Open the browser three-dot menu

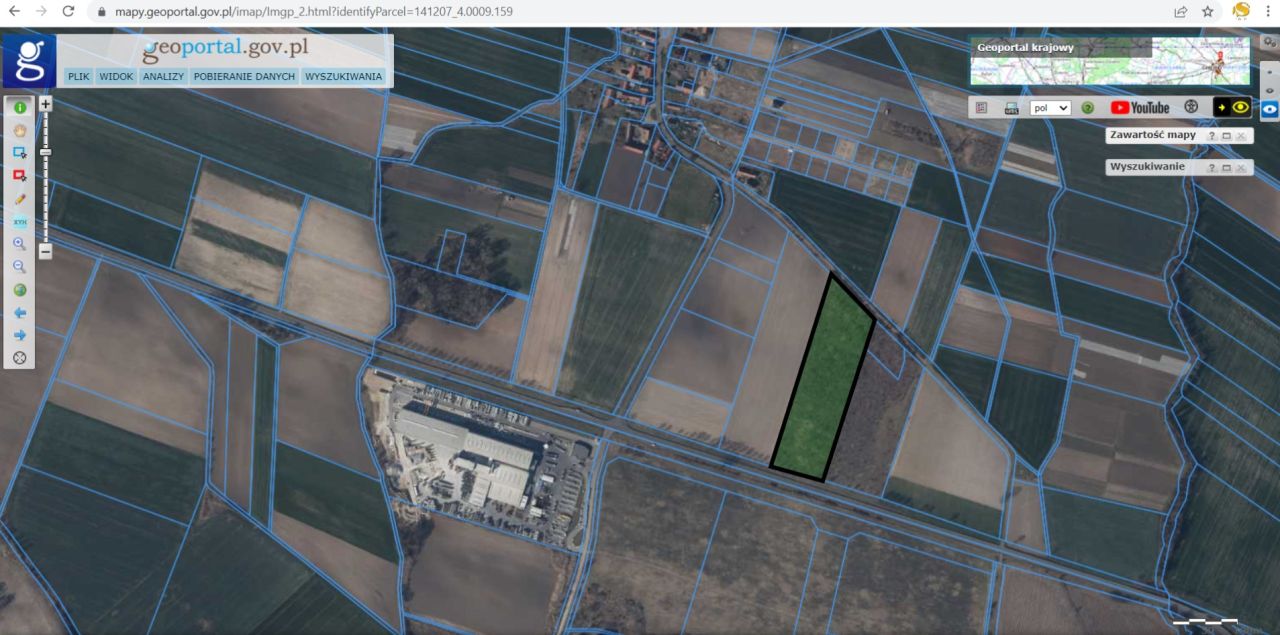tap(1268, 11)
